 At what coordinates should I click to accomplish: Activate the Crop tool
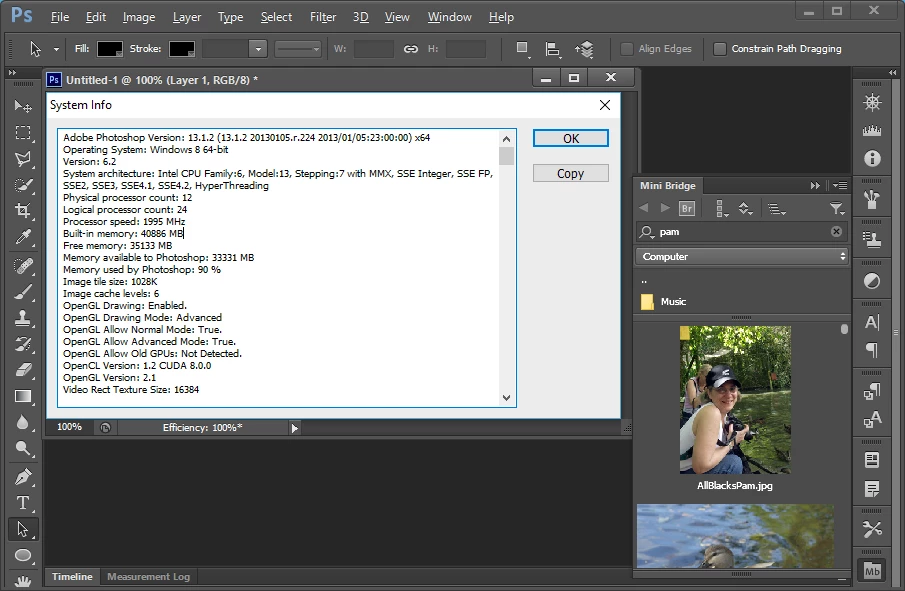pyautogui.click(x=23, y=211)
